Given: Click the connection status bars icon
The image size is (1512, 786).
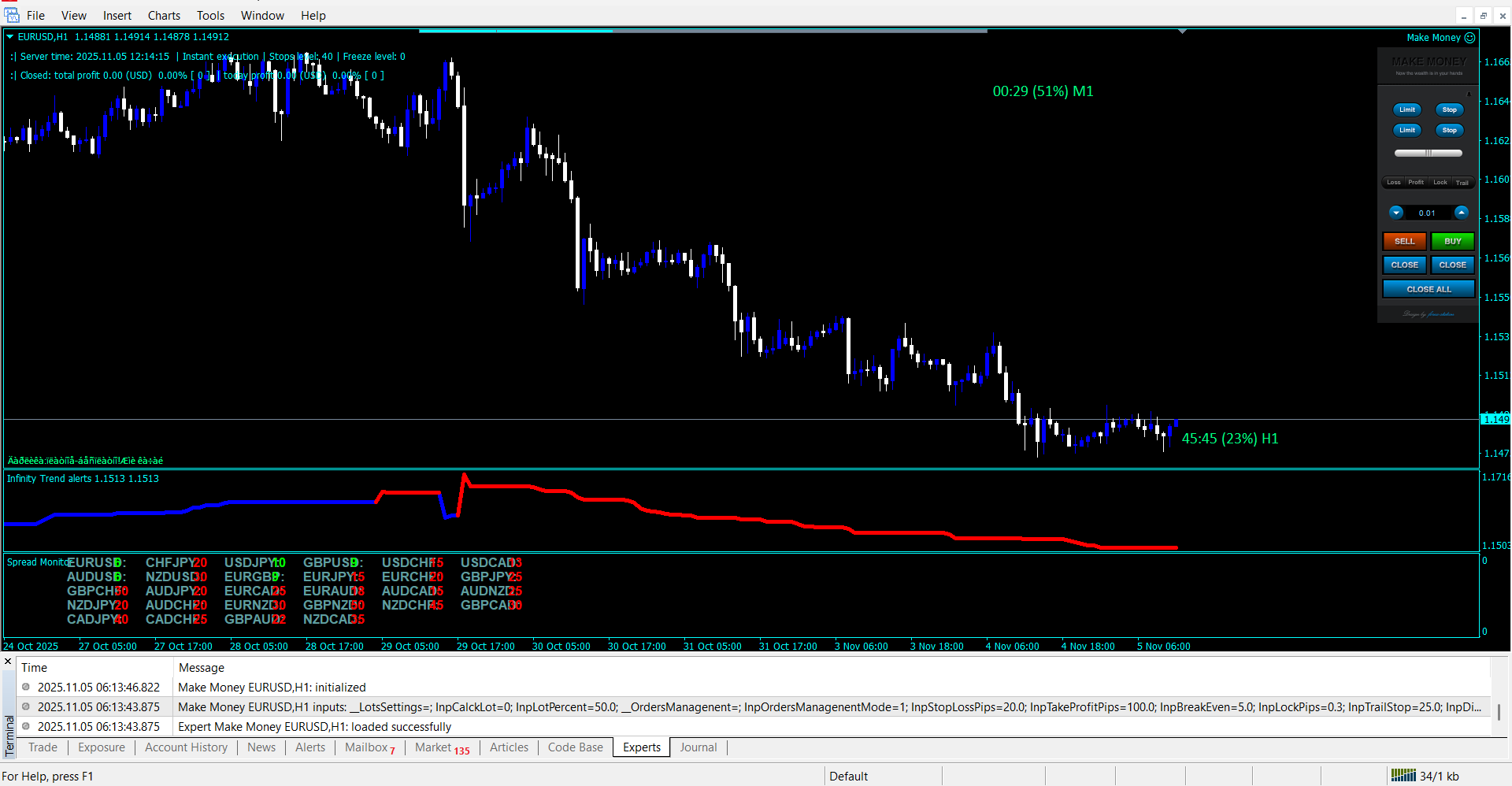Looking at the screenshot, I should (1403, 776).
